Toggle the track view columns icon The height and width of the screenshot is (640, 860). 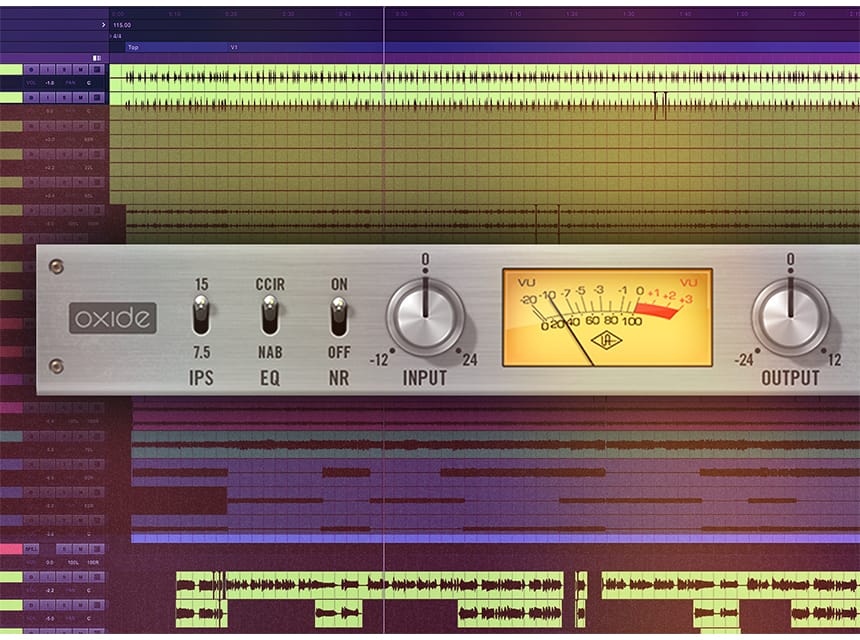97,58
